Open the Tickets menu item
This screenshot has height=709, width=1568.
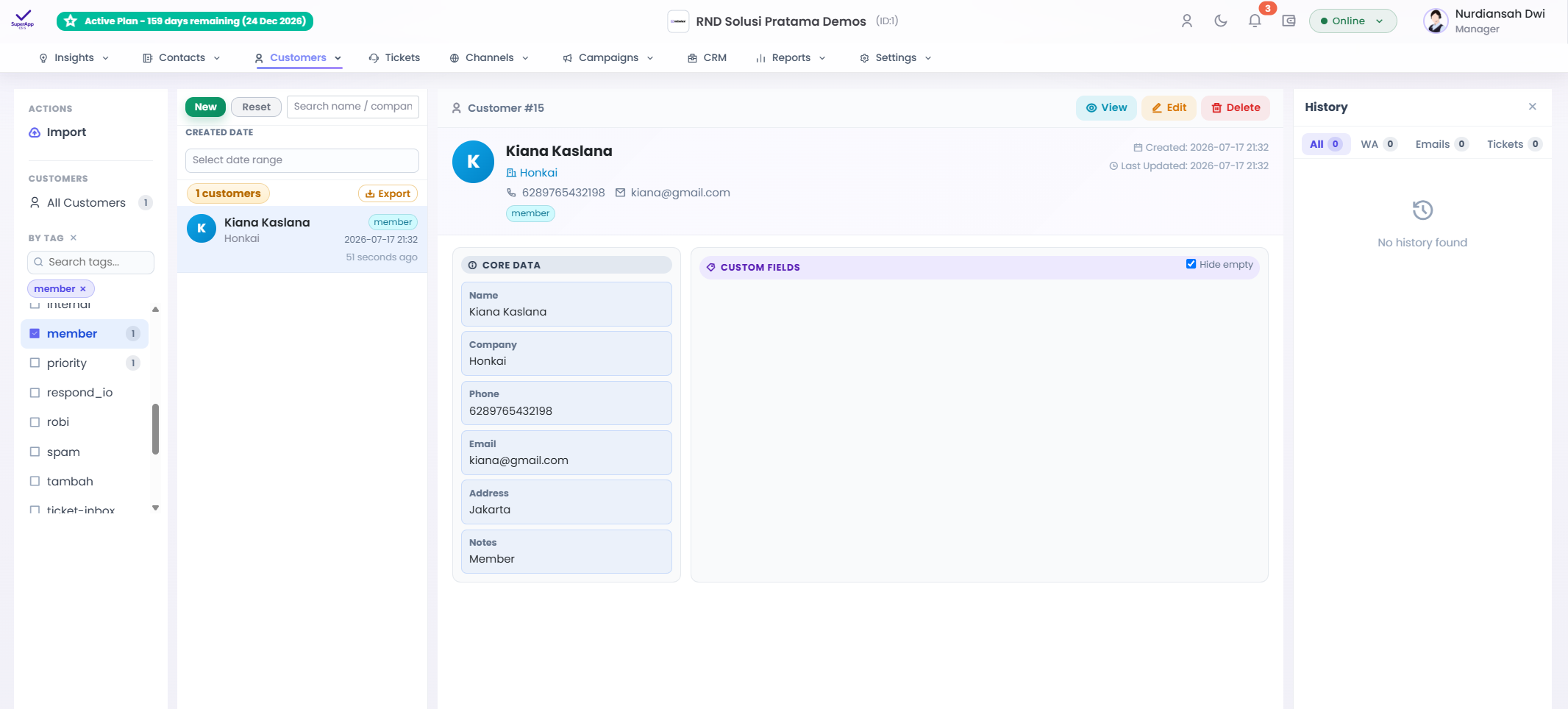pos(394,57)
